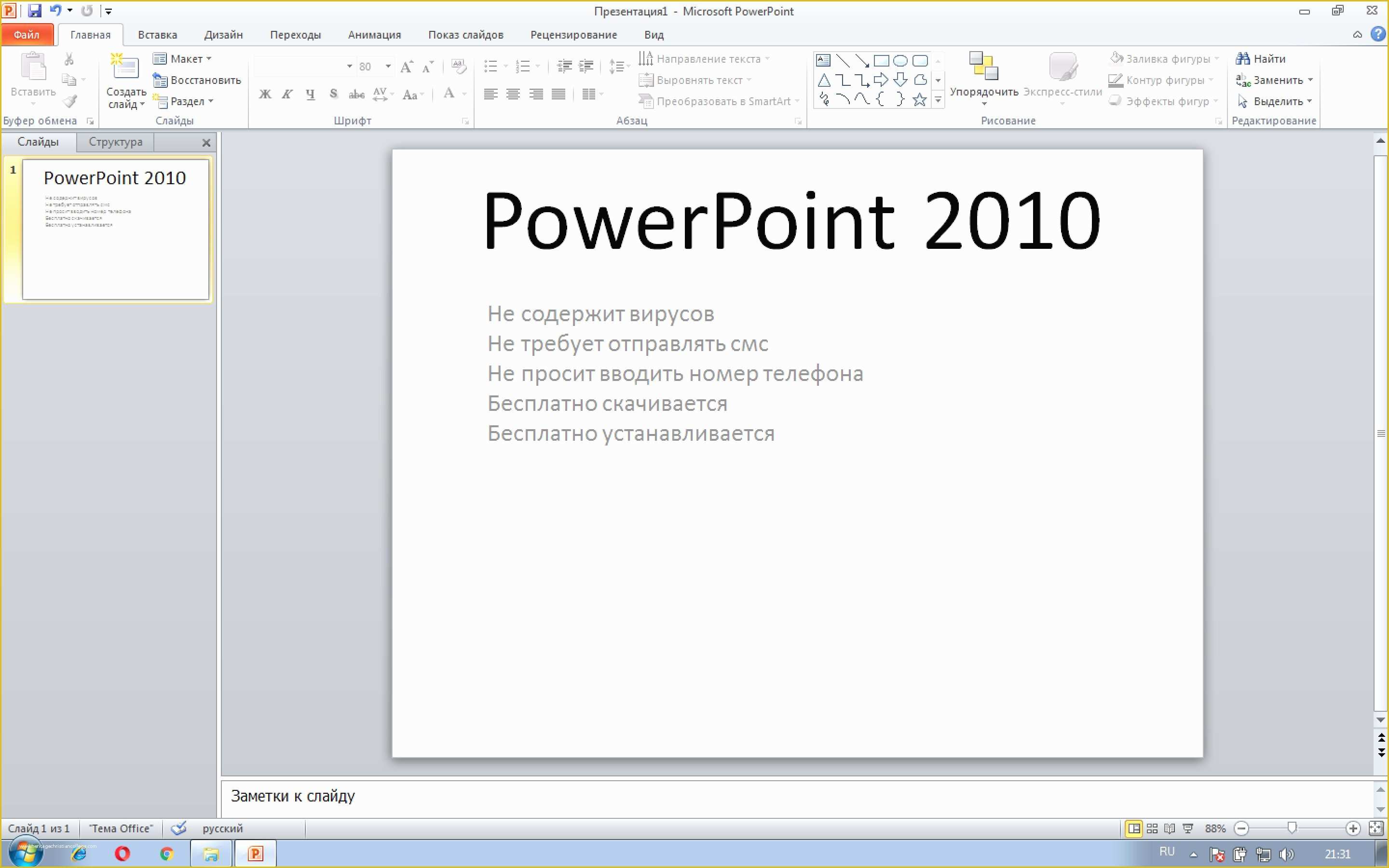Screen dimensions: 1389x868
Task: Click the zoom in plus button
Action: (x=1353, y=828)
